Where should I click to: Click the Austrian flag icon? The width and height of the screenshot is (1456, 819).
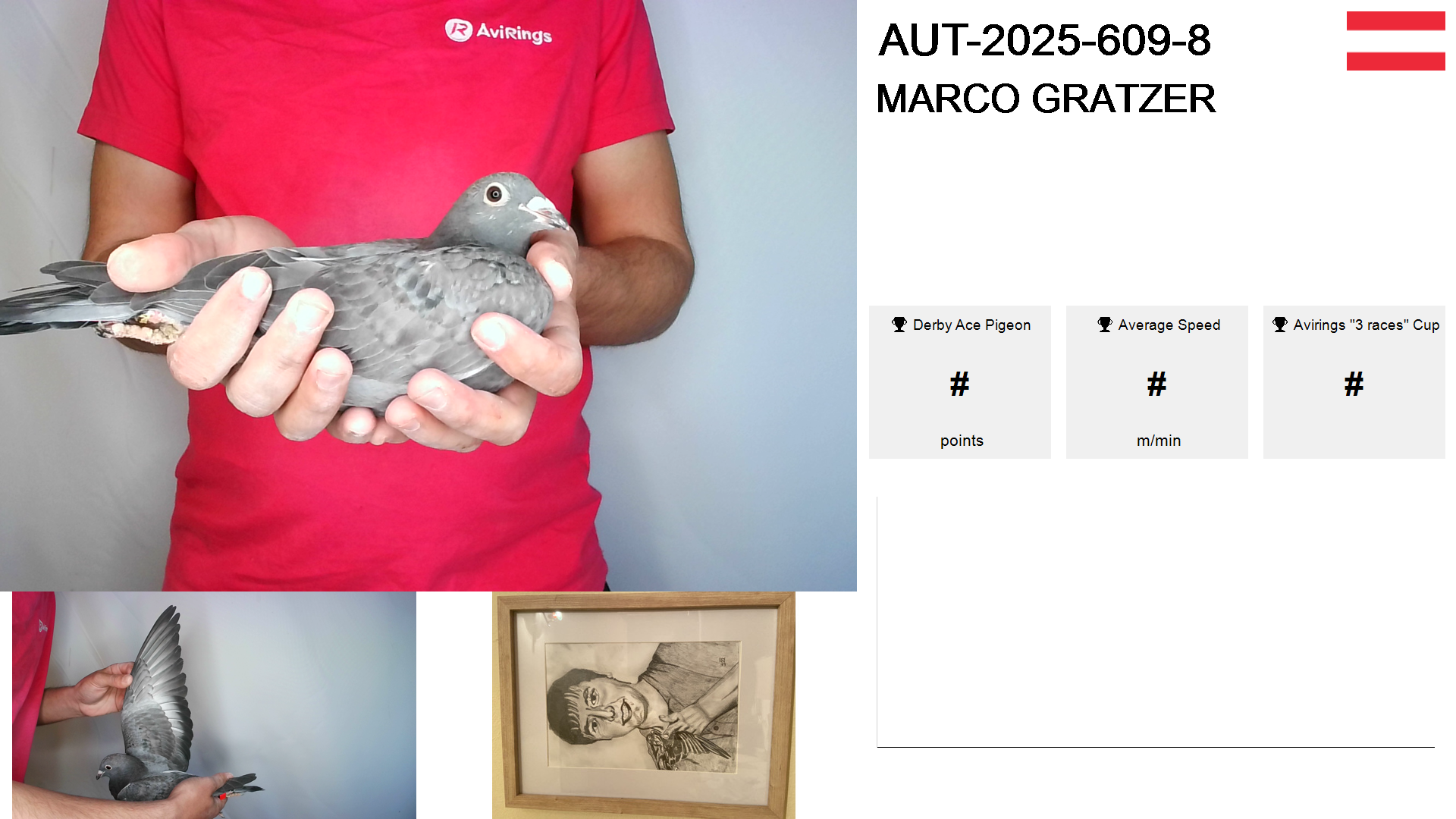(x=1395, y=41)
